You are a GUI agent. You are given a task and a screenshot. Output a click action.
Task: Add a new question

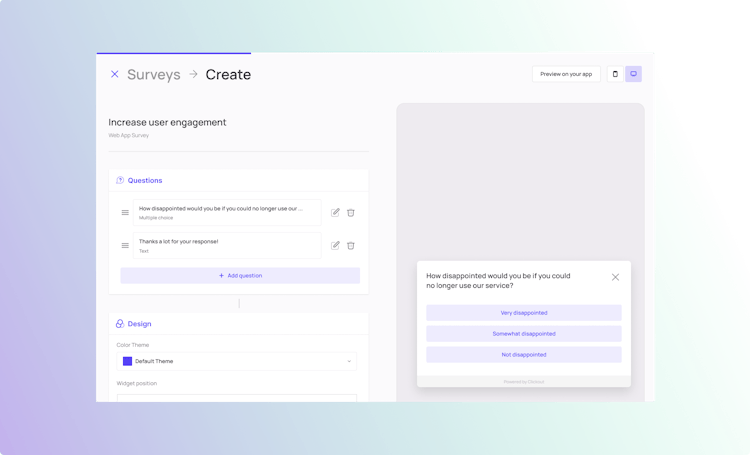point(240,276)
